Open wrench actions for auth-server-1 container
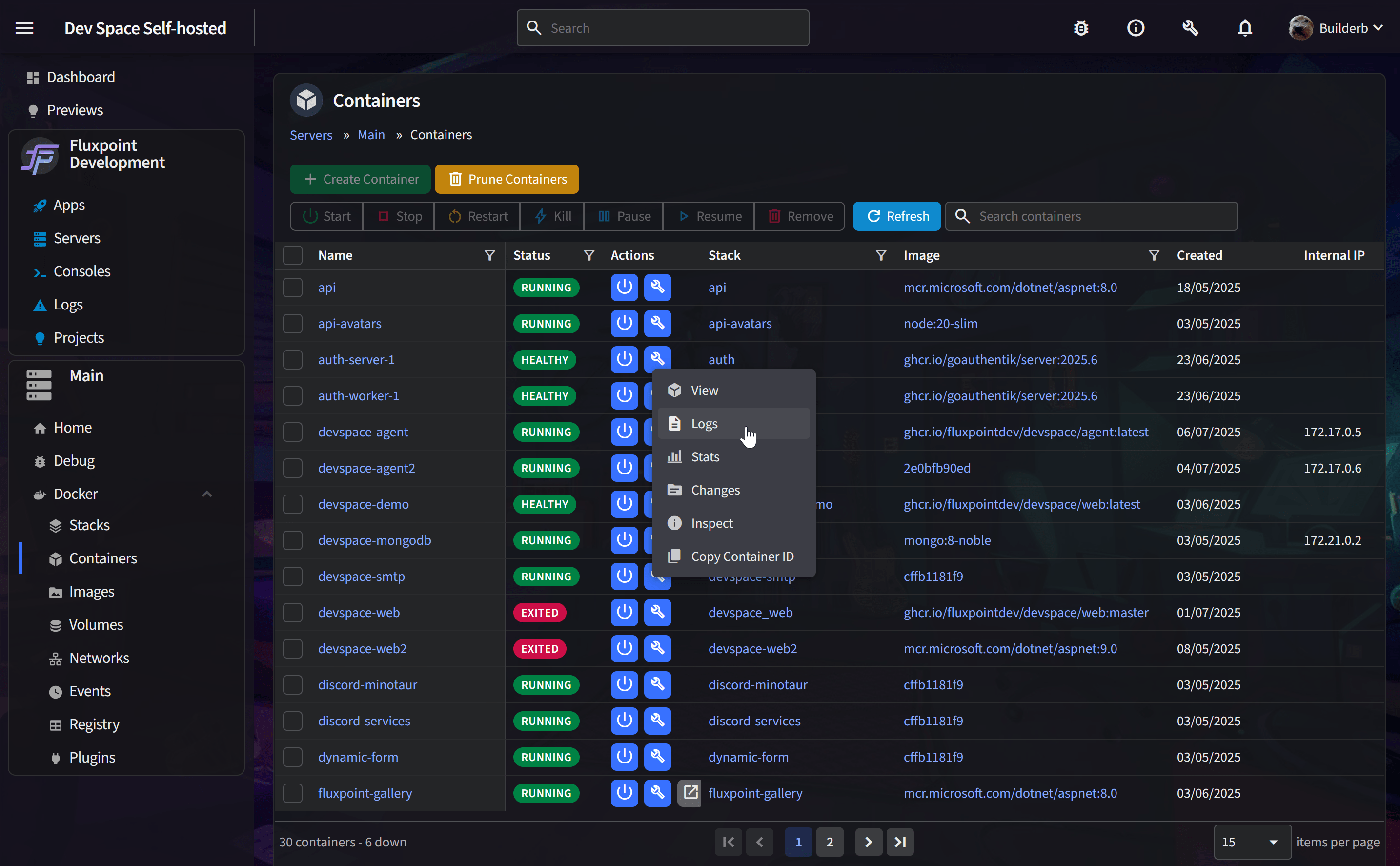Image resolution: width=1400 pixels, height=866 pixels. click(657, 359)
